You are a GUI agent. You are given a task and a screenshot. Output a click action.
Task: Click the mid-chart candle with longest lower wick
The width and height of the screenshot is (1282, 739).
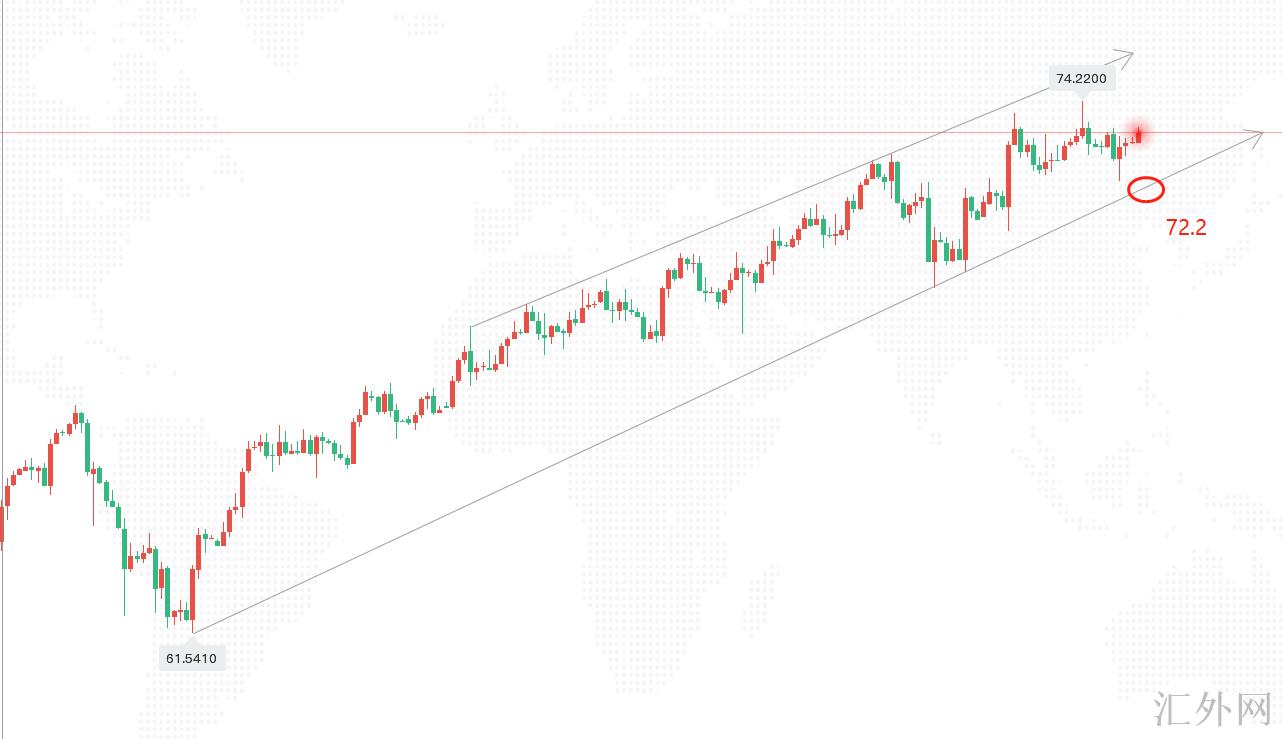pyautogui.click(x=743, y=300)
